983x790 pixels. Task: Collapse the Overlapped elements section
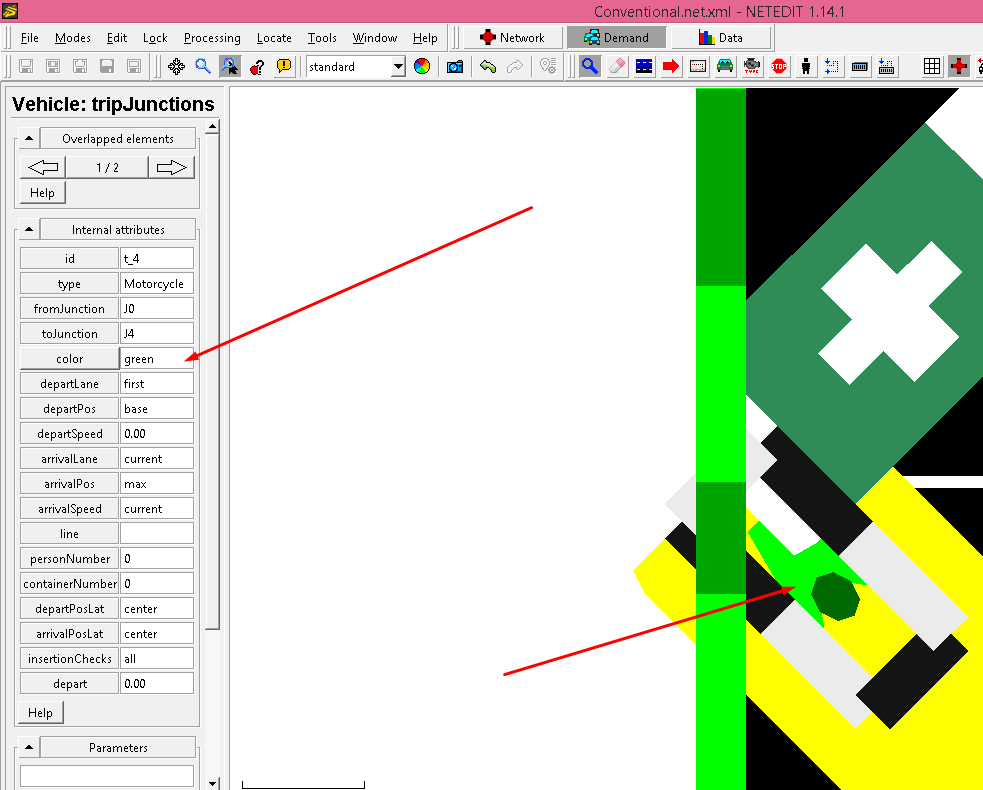[x=29, y=138]
